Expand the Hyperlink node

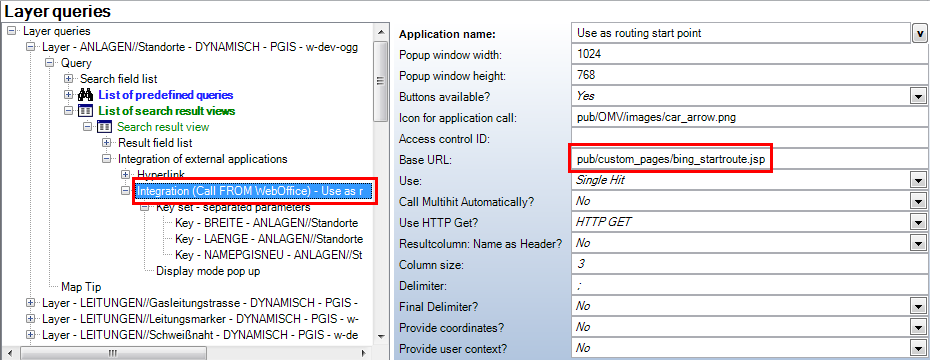point(125,174)
